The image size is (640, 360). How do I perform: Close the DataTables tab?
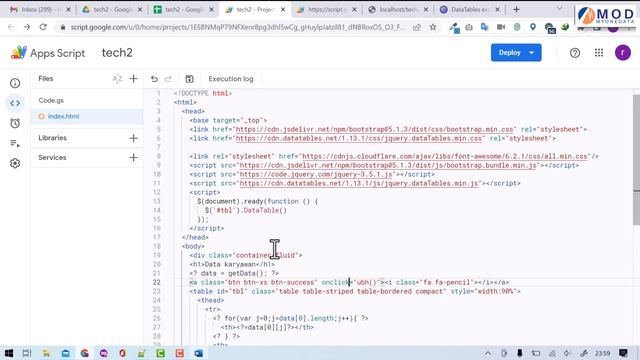[x=498, y=9]
